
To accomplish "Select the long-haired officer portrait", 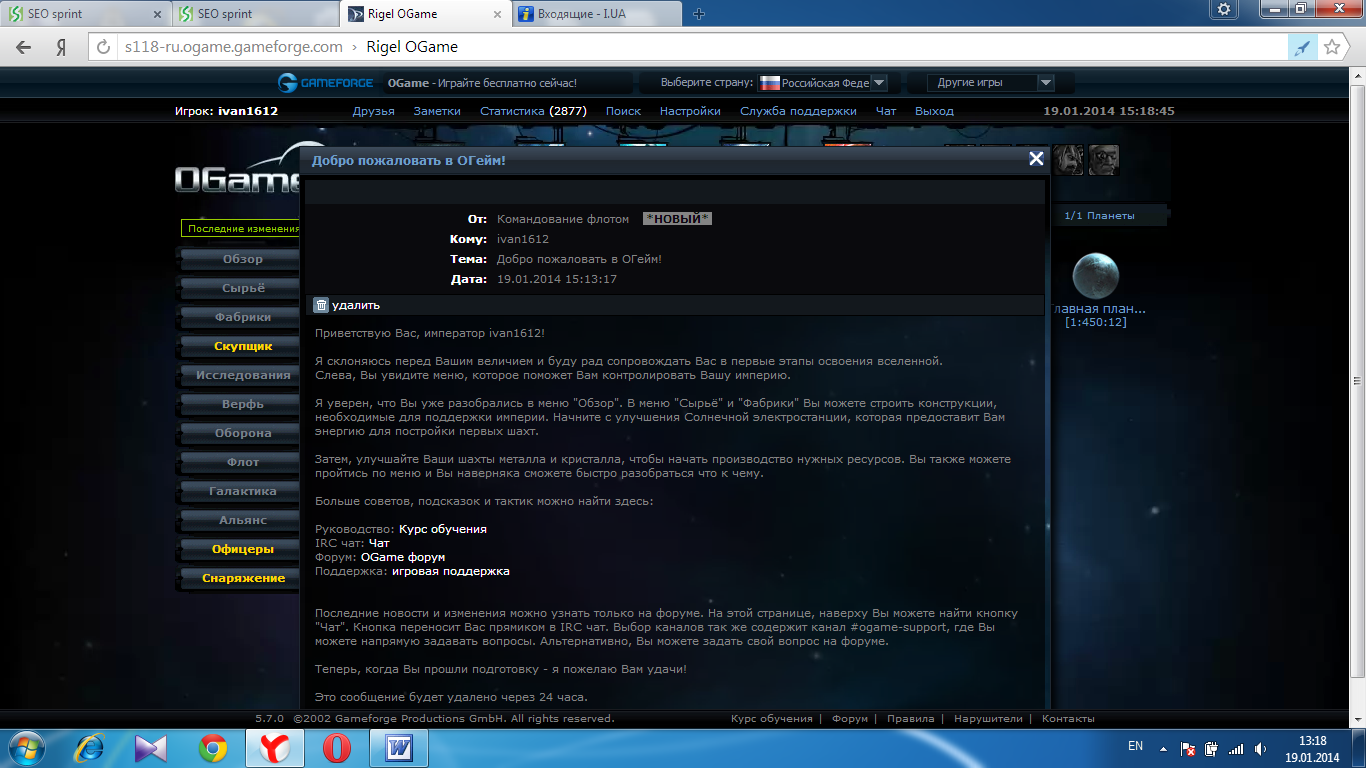I will point(1069,159).
